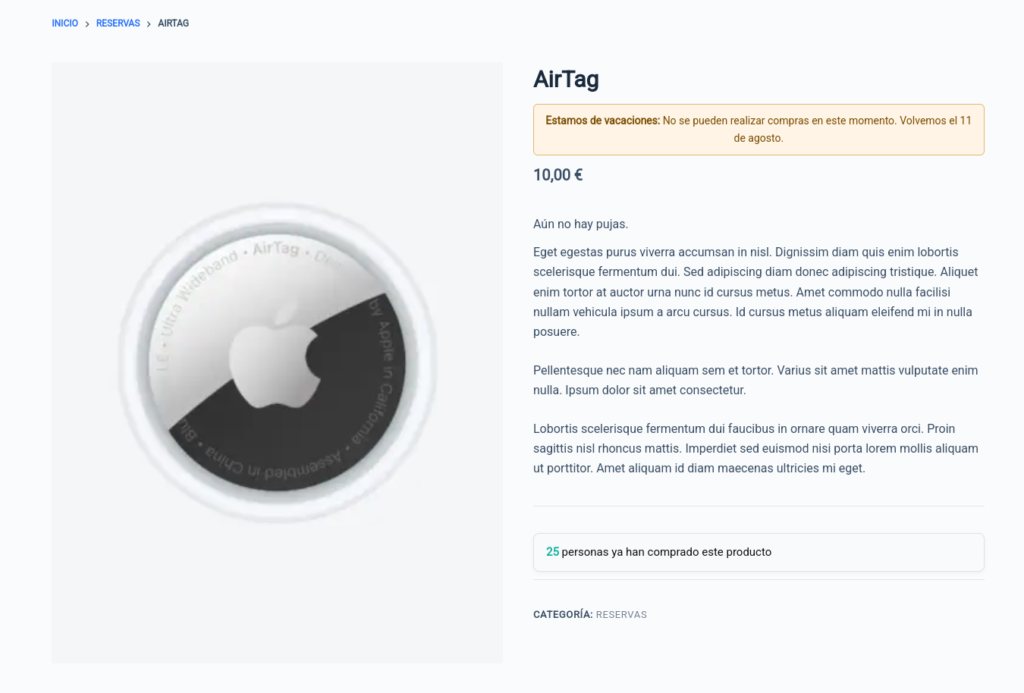Click the AIRTAG breadcrumb text
The height and width of the screenshot is (693, 1024).
click(173, 24)
